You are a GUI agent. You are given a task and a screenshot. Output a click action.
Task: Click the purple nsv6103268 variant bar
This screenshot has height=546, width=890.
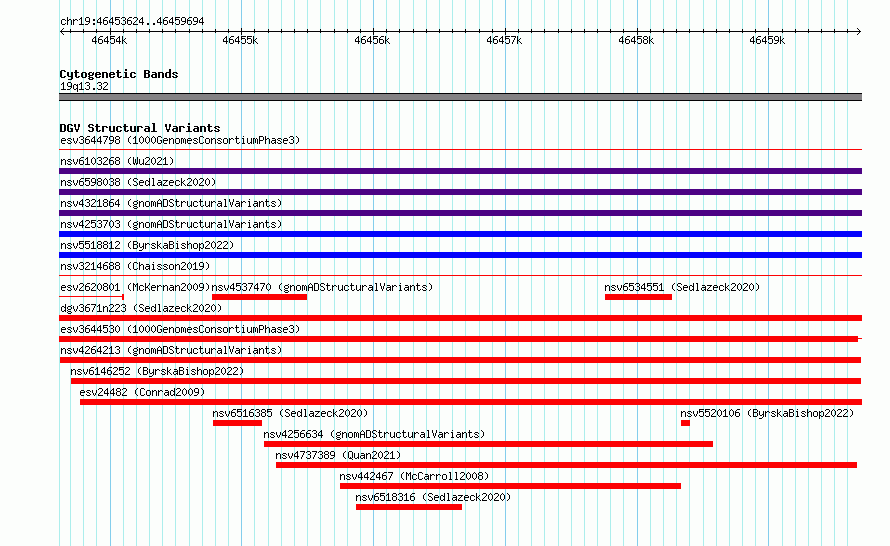[460, 171]
